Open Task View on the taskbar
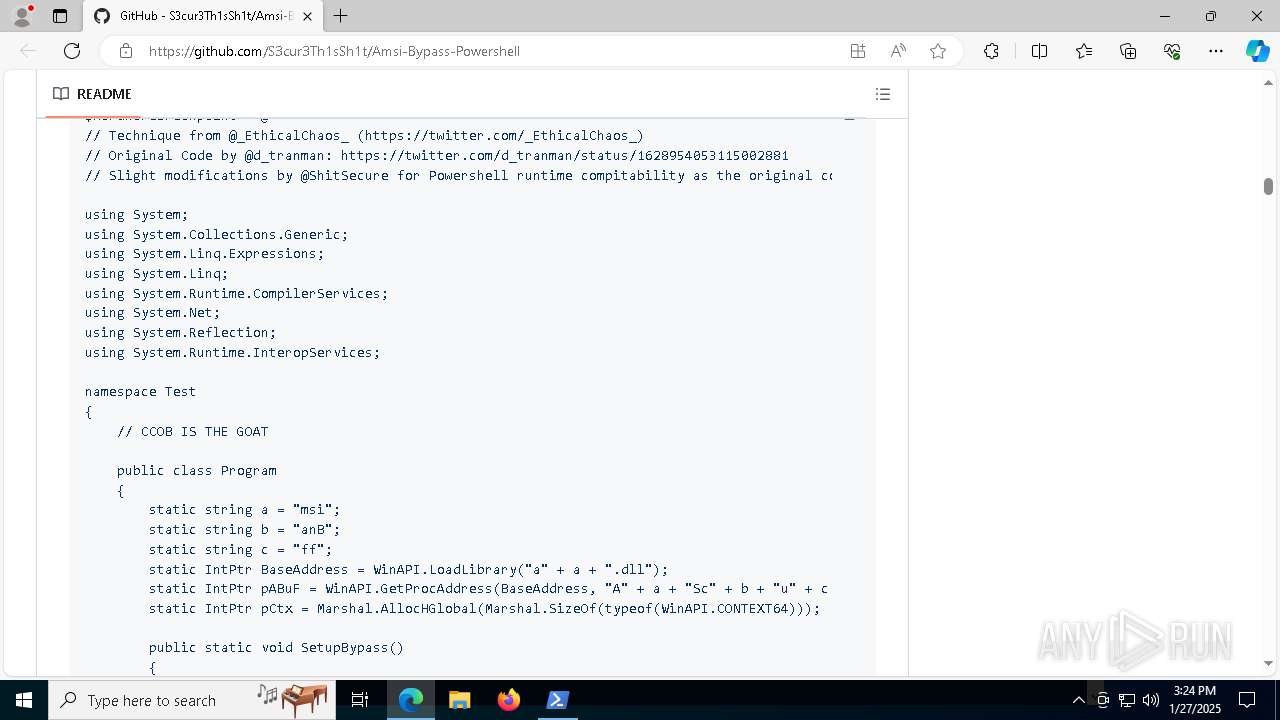The width and height of the screenshot is (1280, 720). [x=360, y=700]
